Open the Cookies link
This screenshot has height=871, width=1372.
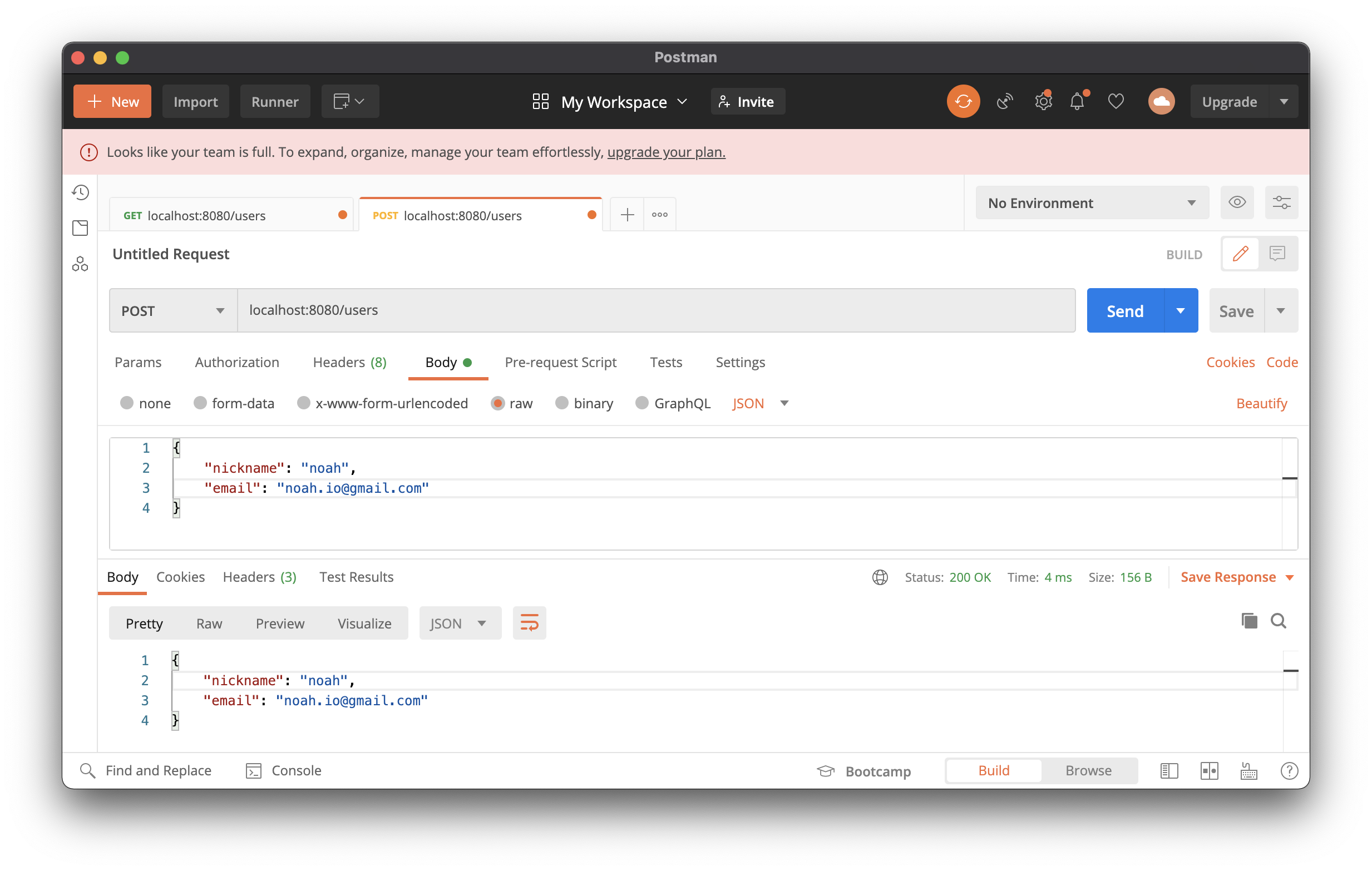[1230, 363]
